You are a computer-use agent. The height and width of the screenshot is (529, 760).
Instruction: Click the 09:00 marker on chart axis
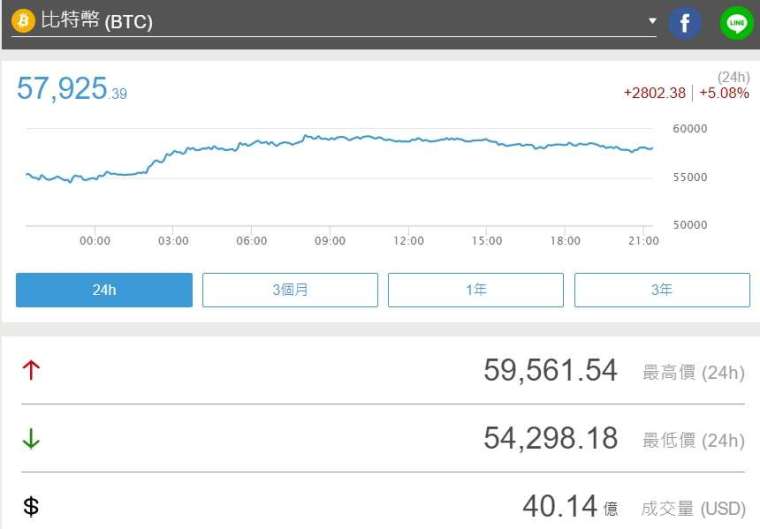tap(330, 240)
